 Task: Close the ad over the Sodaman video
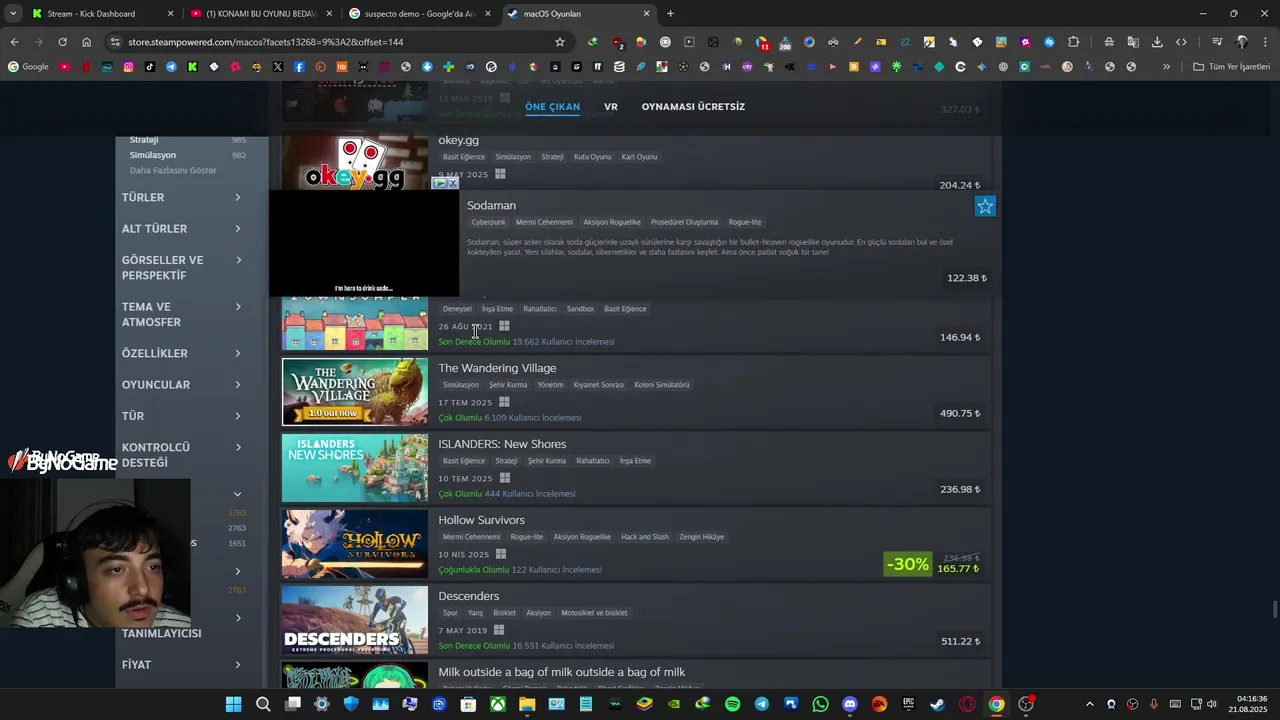(452, 183)
